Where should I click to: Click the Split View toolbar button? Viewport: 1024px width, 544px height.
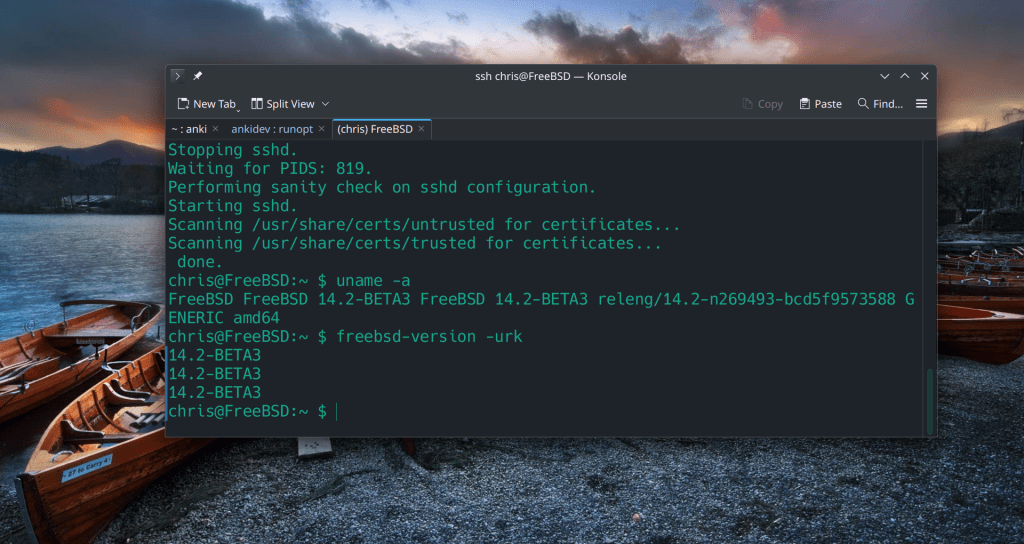tap(283, 104)
